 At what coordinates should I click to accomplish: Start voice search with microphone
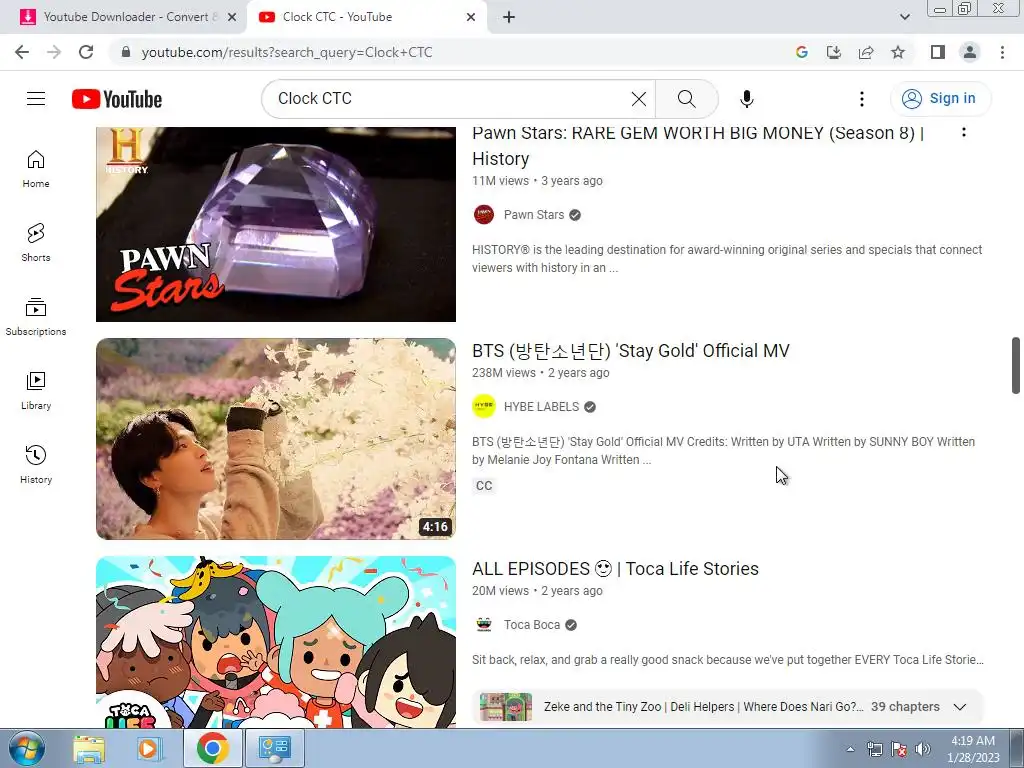746,99
